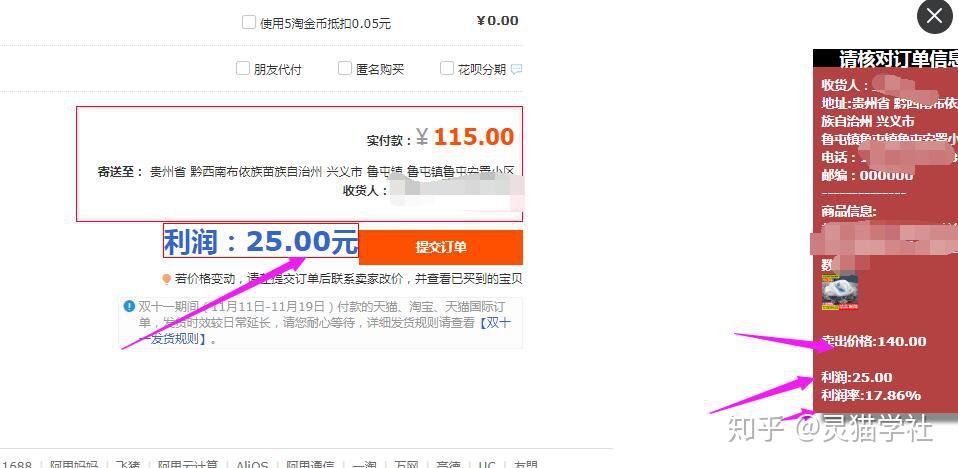Click the 利润：25.00元 profit label
This screenshot has width=958, height=468.
[261, 241]
